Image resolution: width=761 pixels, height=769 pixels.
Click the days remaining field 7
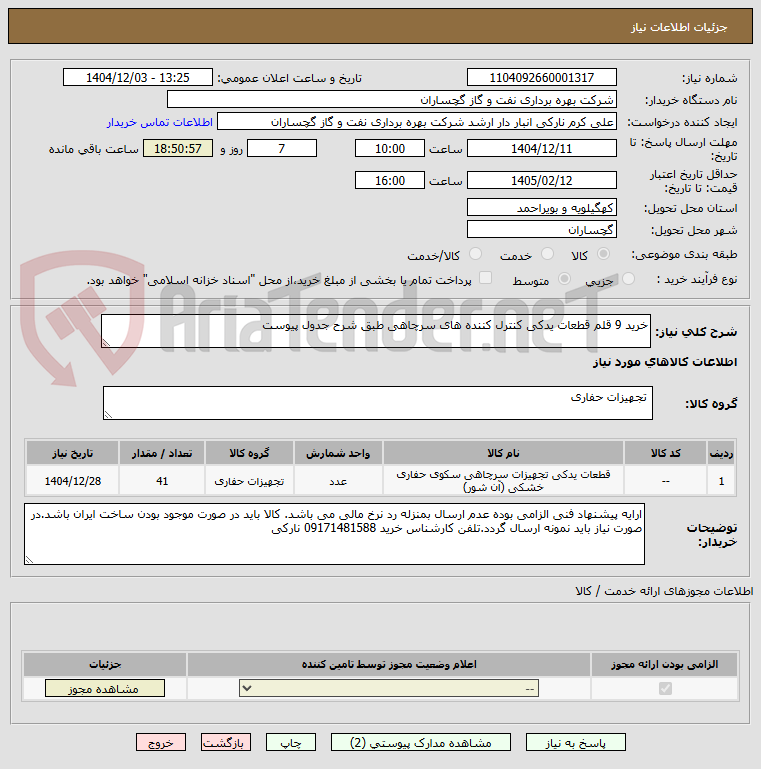(282, 148)
